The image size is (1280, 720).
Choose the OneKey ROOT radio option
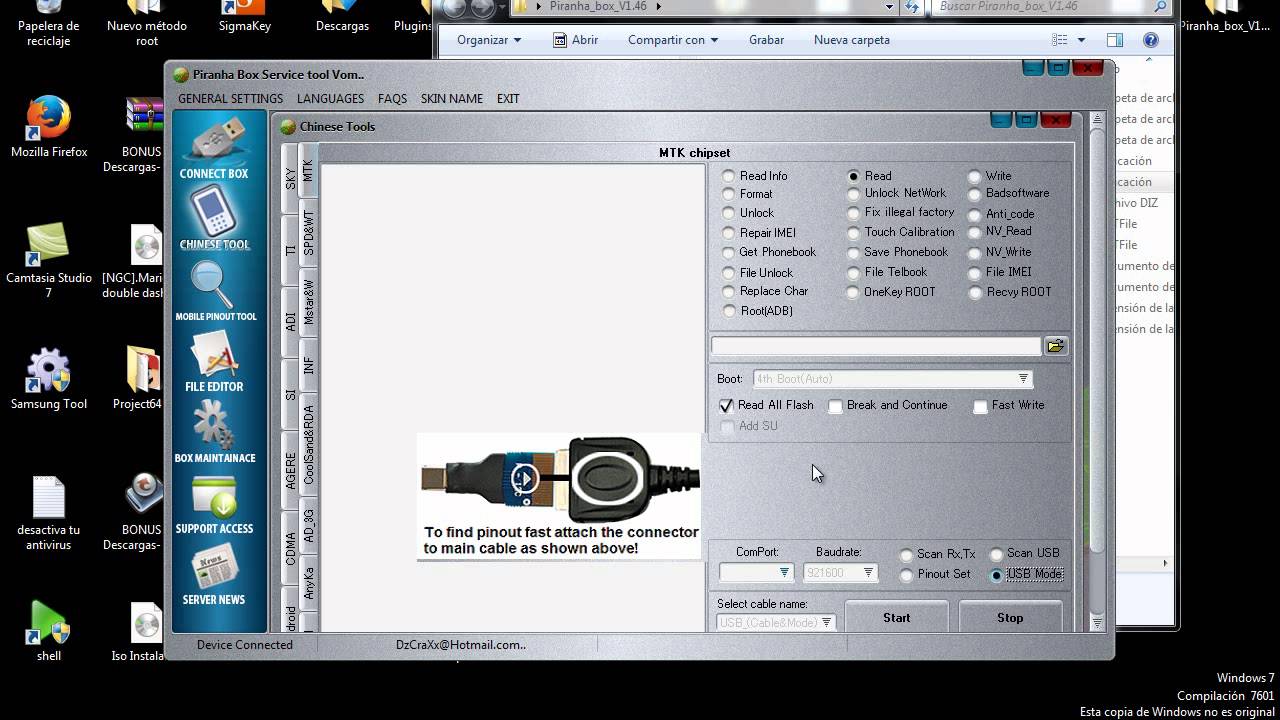tap(853, 292)
